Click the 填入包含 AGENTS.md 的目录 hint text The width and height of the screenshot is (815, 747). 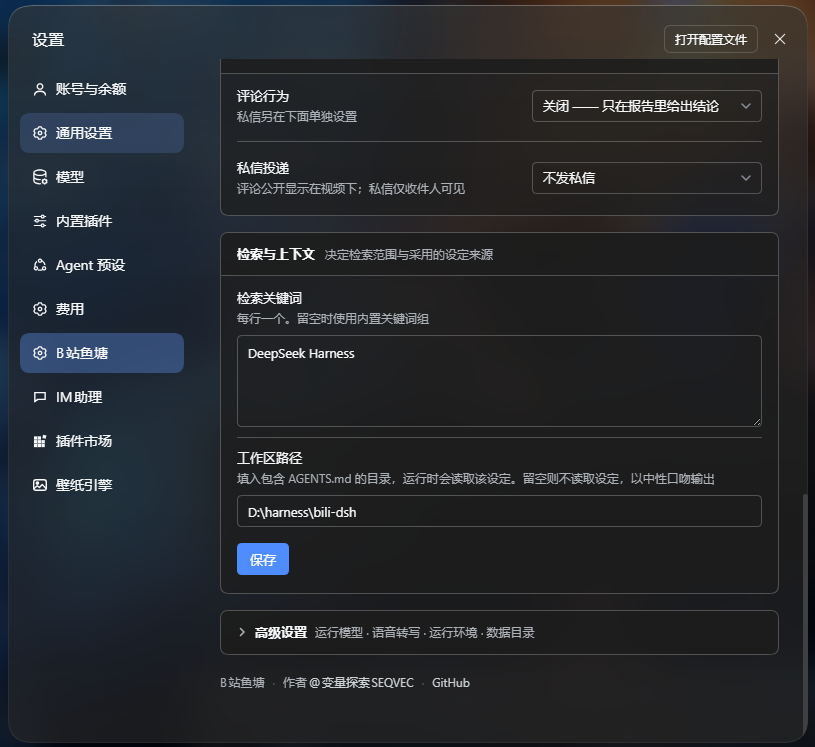point(476,478)
